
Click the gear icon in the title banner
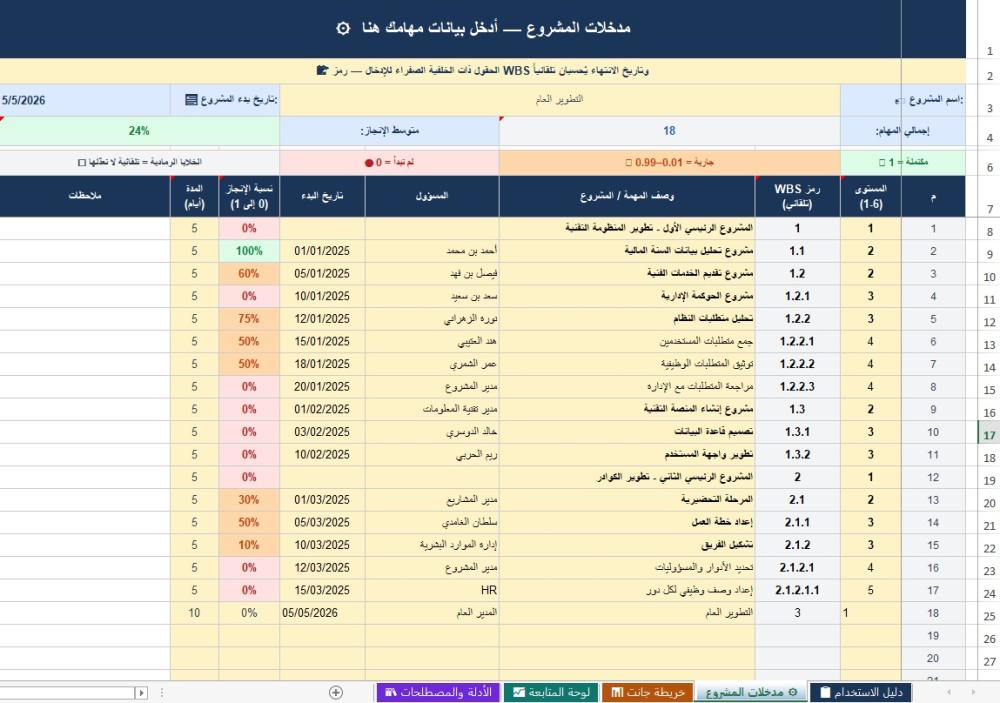(x=343, y=28)
